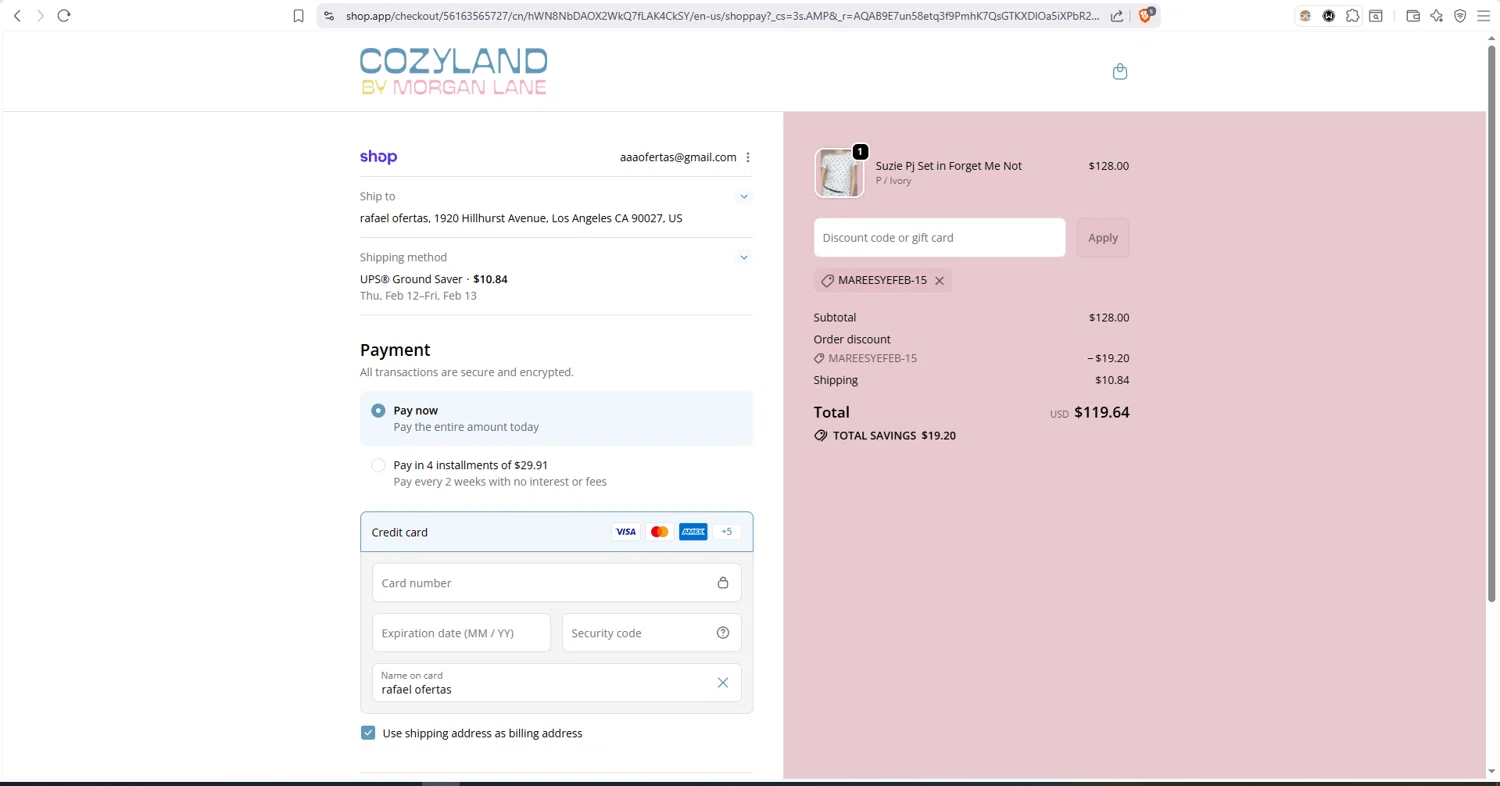Click the Security code field
The image size is (1500, 786).
pos(652,633)
